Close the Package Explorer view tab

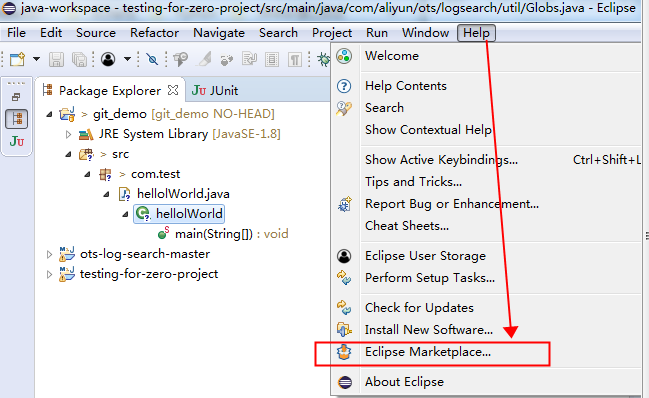(x=173, y=90)
